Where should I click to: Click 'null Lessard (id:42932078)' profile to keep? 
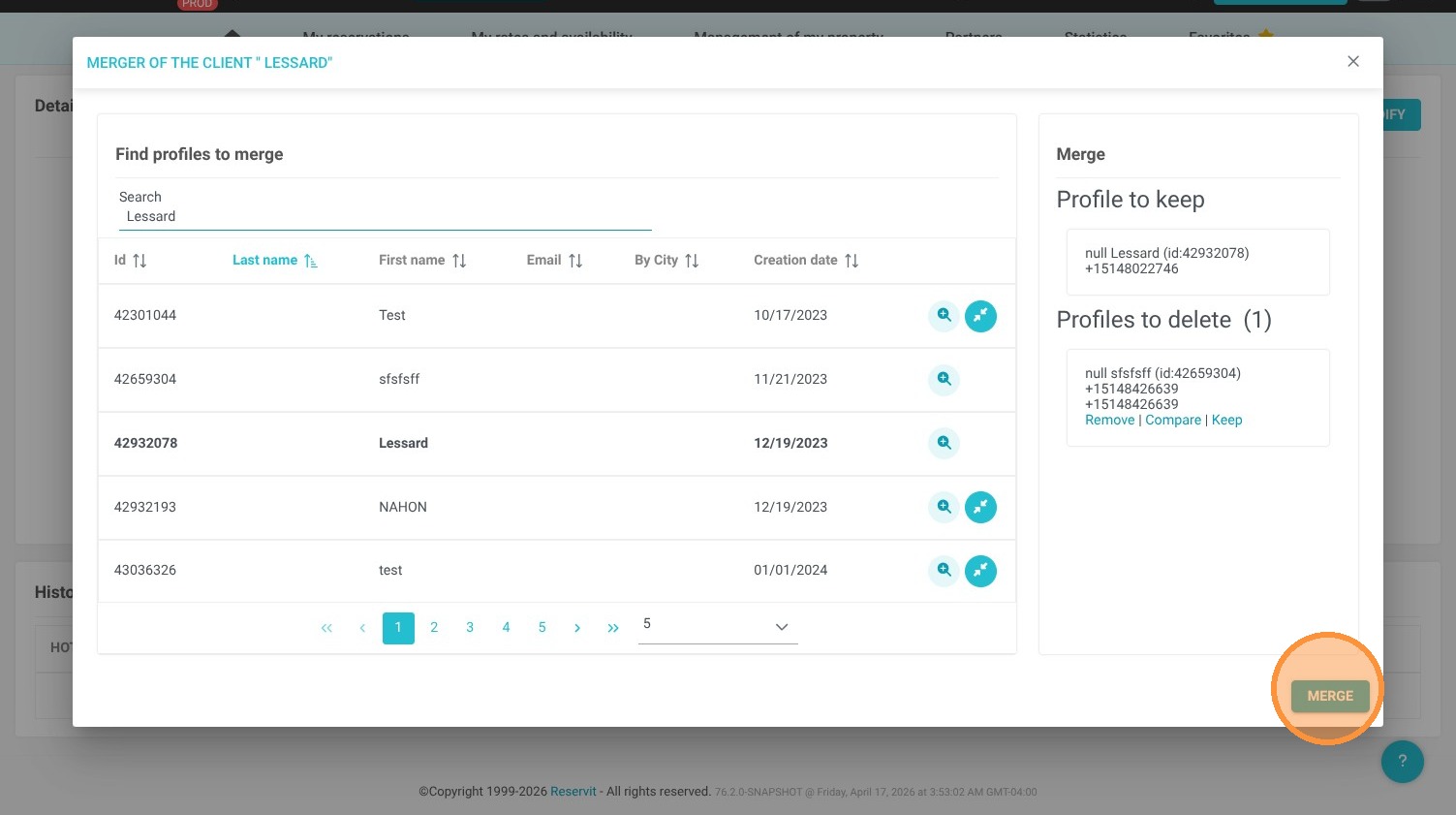[x=1166, y=254]
